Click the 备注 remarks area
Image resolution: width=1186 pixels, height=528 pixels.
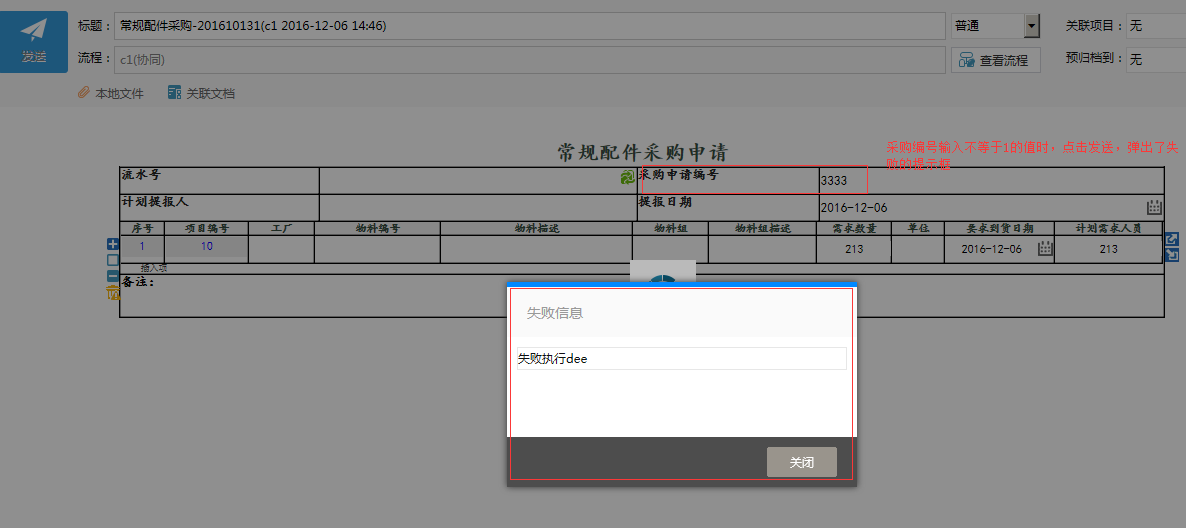[641, 296]
